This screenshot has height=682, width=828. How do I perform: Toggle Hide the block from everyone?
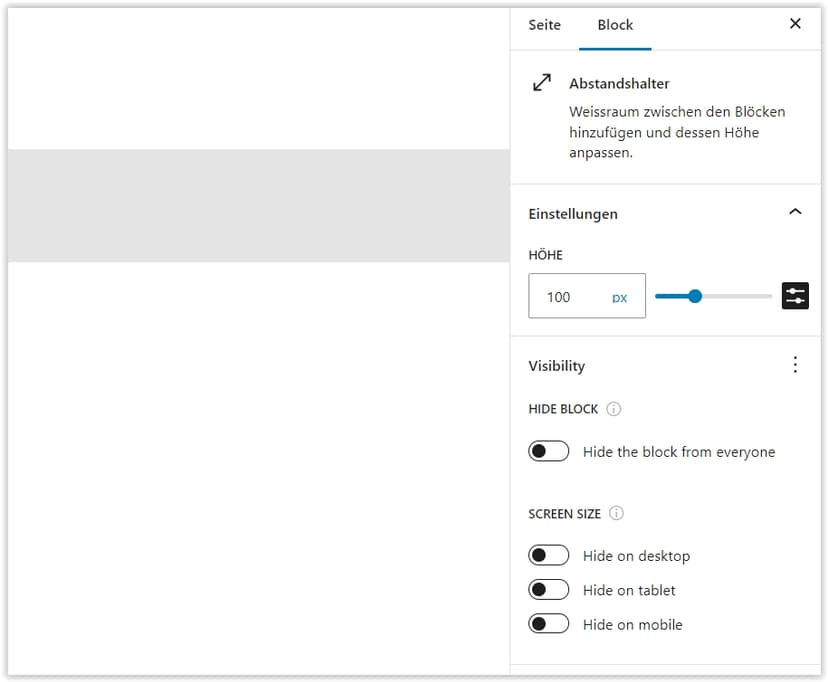pos(549,451)
